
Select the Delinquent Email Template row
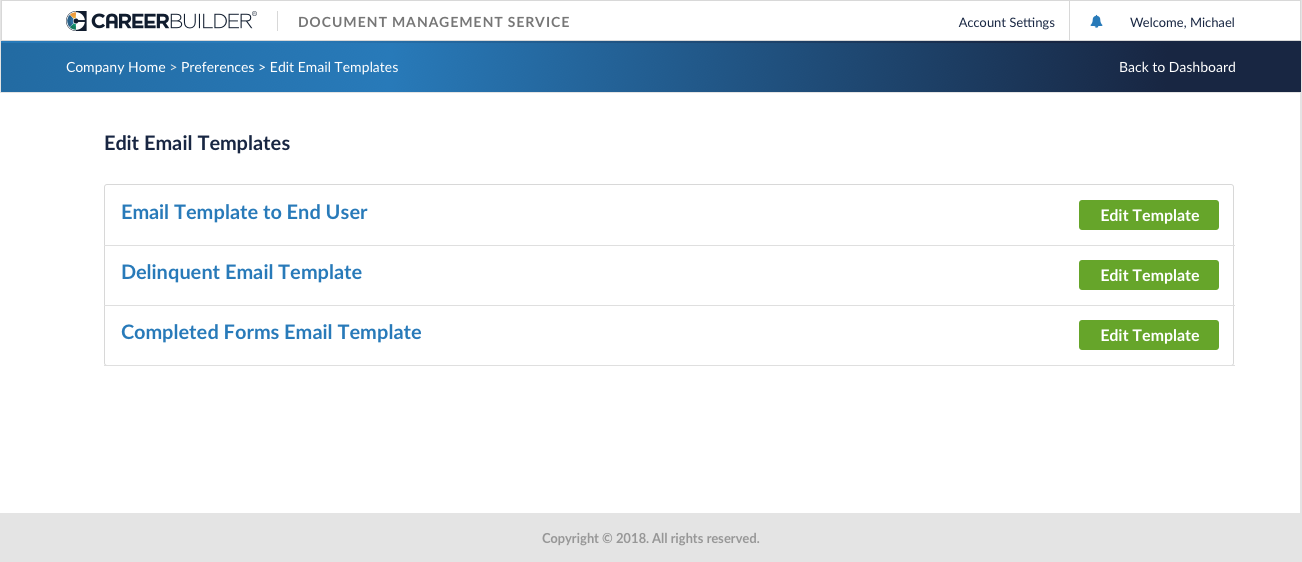(669, 275)
